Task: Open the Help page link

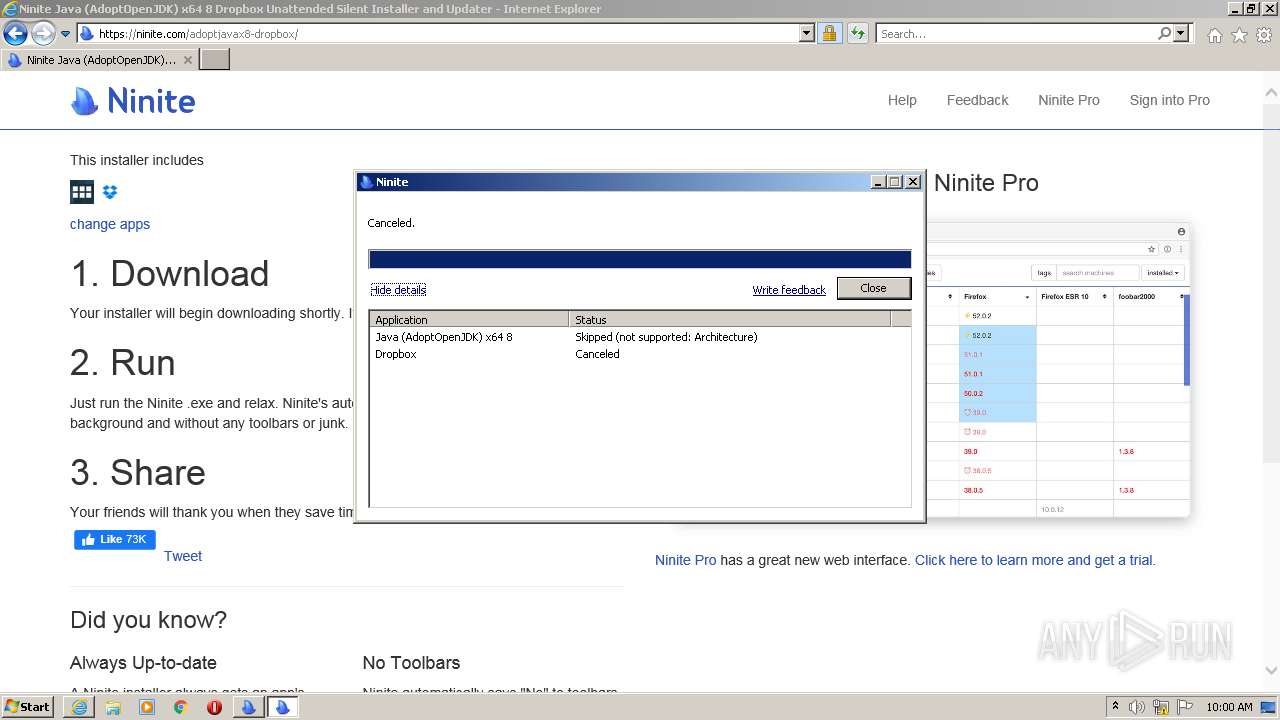Action: pos(902,100)
